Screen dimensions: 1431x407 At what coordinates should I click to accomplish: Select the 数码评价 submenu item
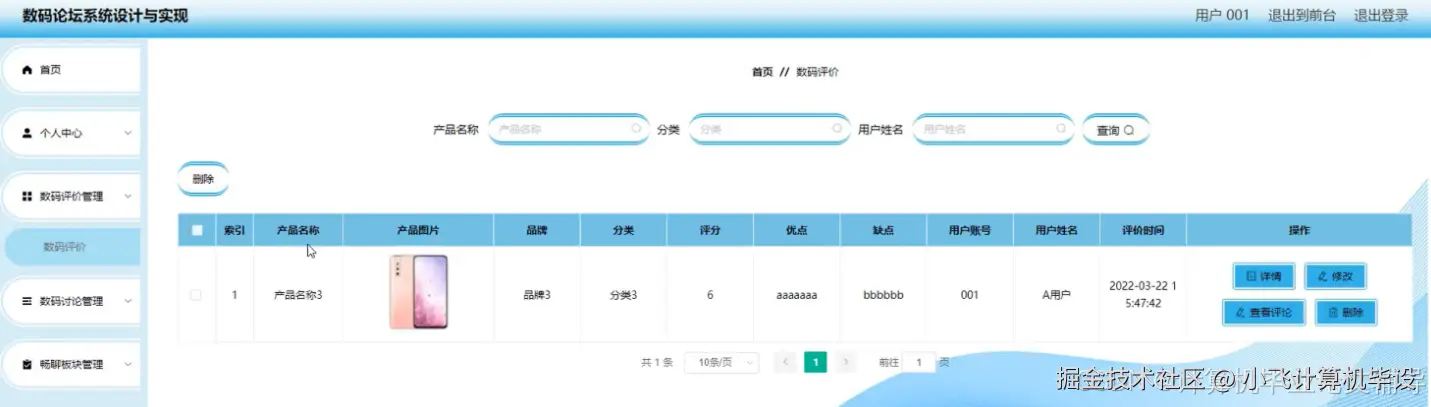72,247
